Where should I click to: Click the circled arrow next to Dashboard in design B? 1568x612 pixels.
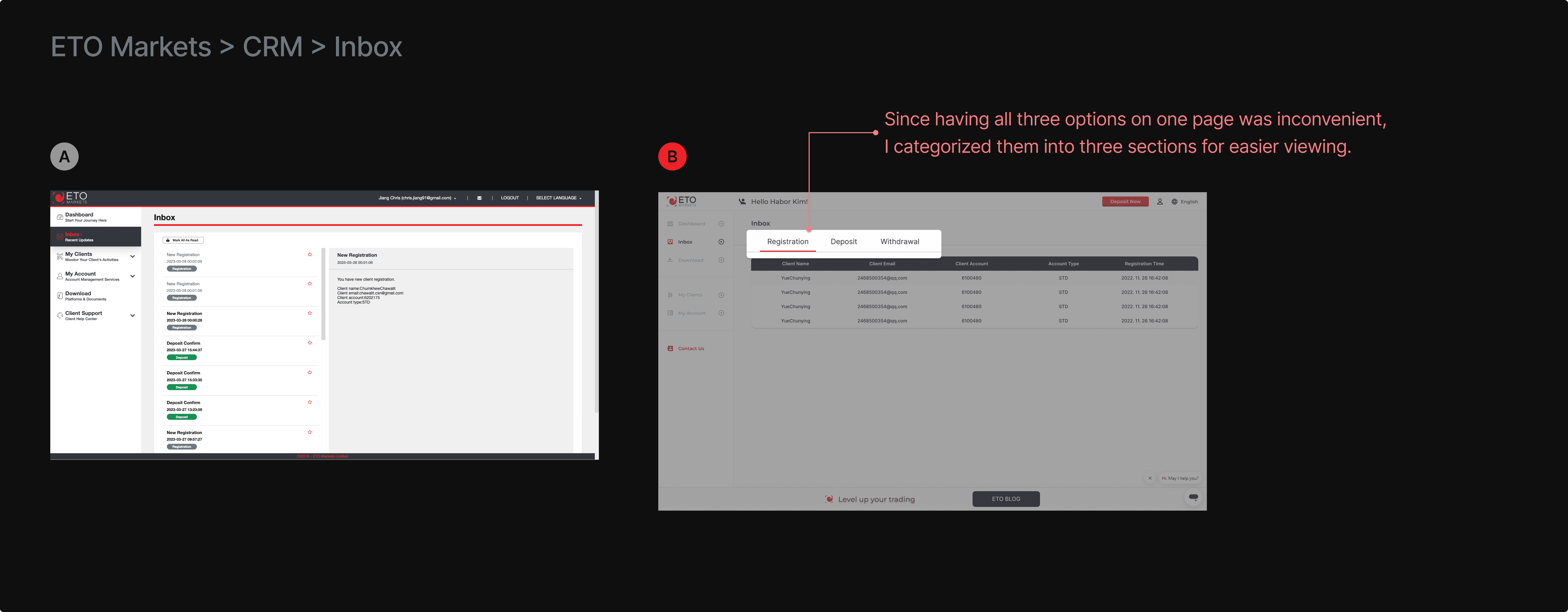(x=721, y=224)
